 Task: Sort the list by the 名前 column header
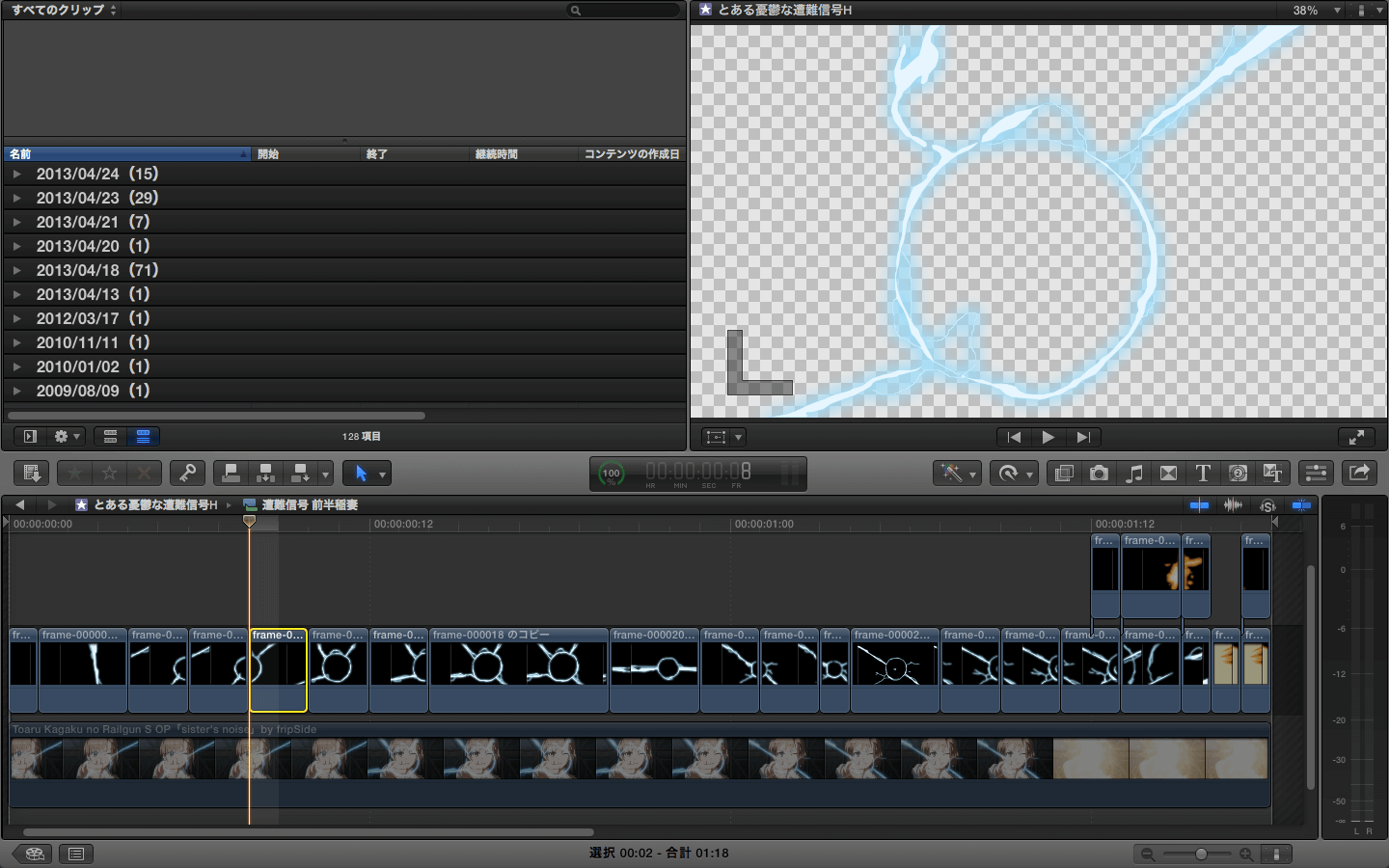tap(127, 153)
